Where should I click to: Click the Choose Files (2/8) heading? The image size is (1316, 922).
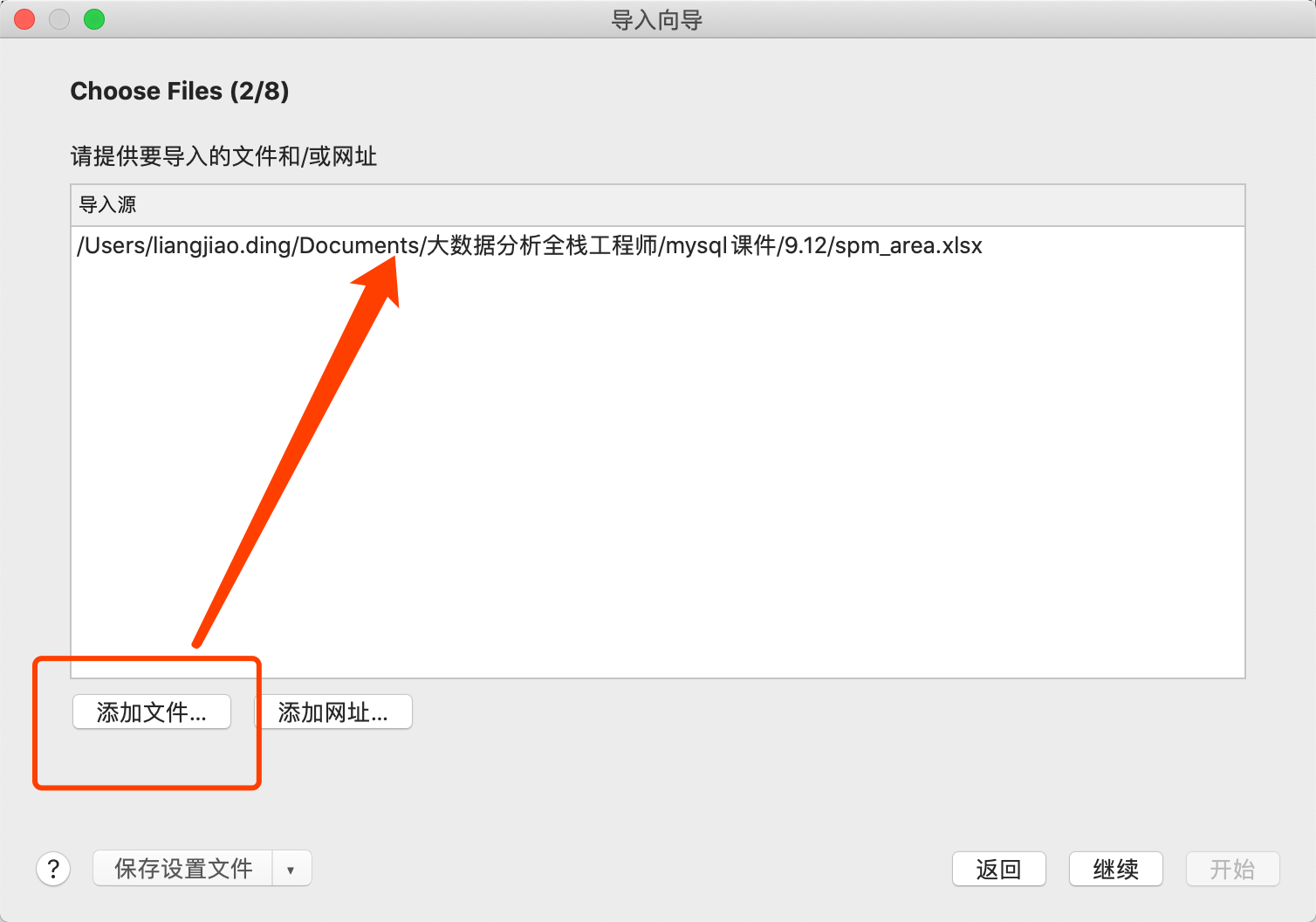[180, 91]
